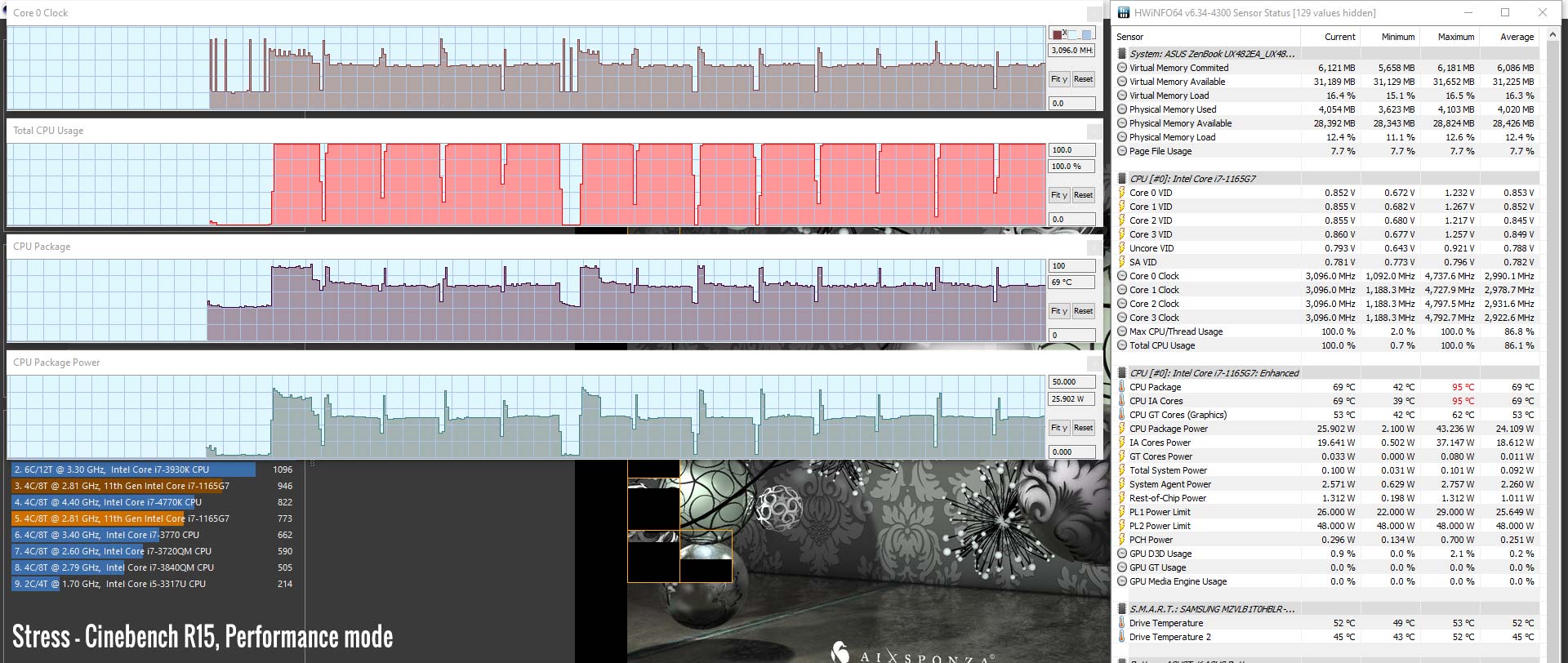
Task: Click the clock icon beside Page File Usage
Action: tap(1122, 151)
